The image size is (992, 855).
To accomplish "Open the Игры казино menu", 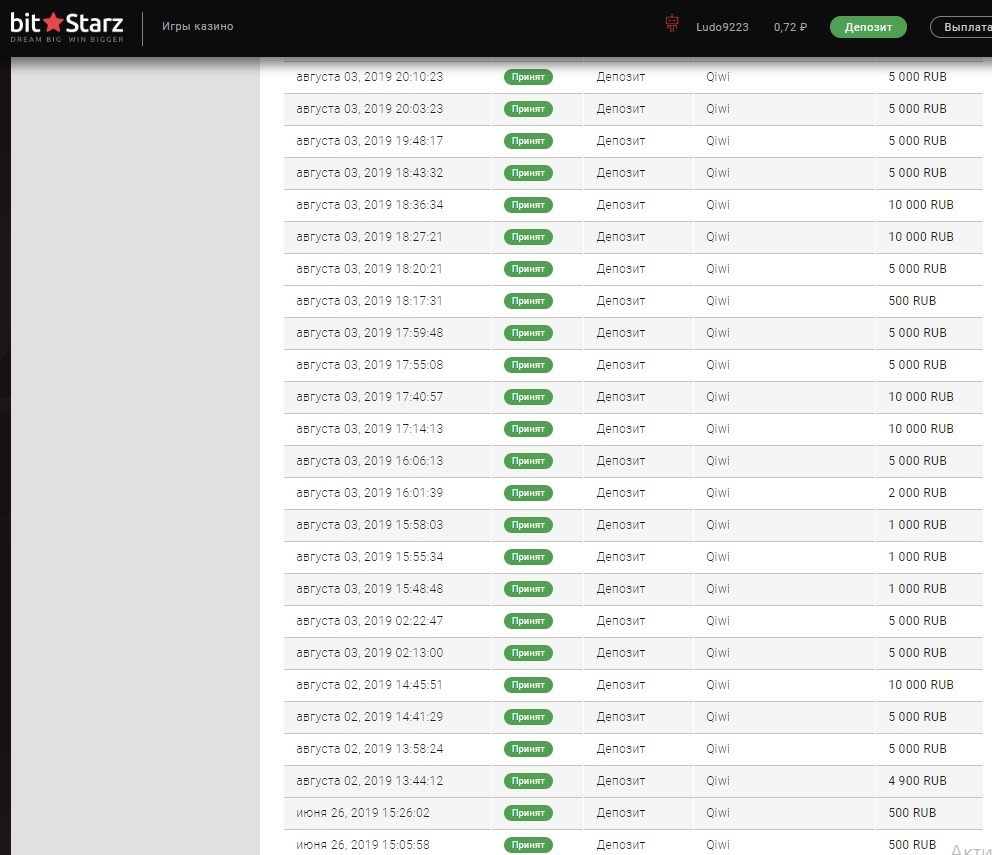I will click(197, 26).
